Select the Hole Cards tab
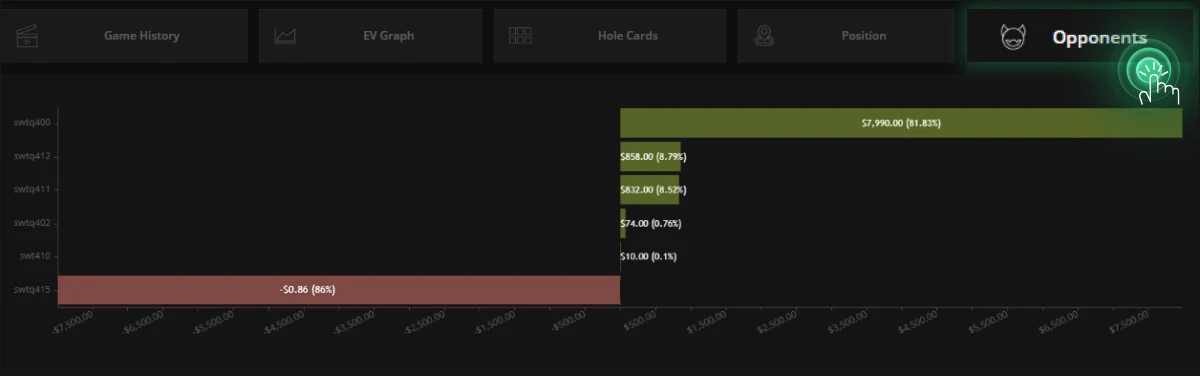Viewport: 1200px width, 376px height. (609, 36)
